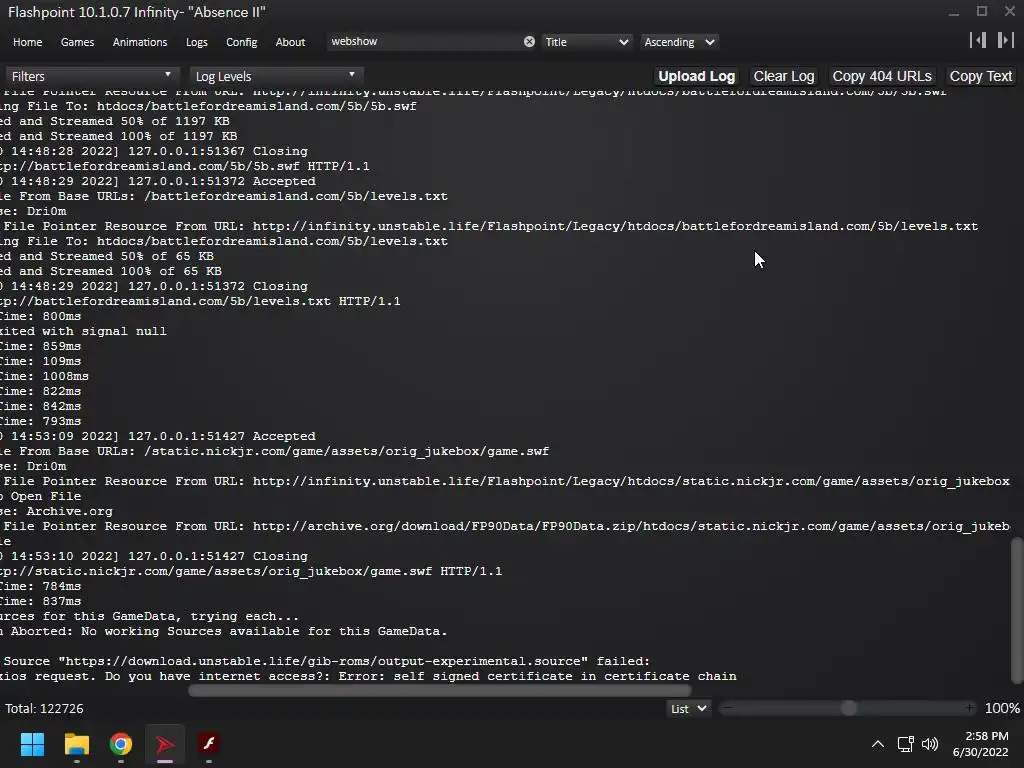
Task: Open Google Chrome from taskbar
Action: [x=121, y=744]
